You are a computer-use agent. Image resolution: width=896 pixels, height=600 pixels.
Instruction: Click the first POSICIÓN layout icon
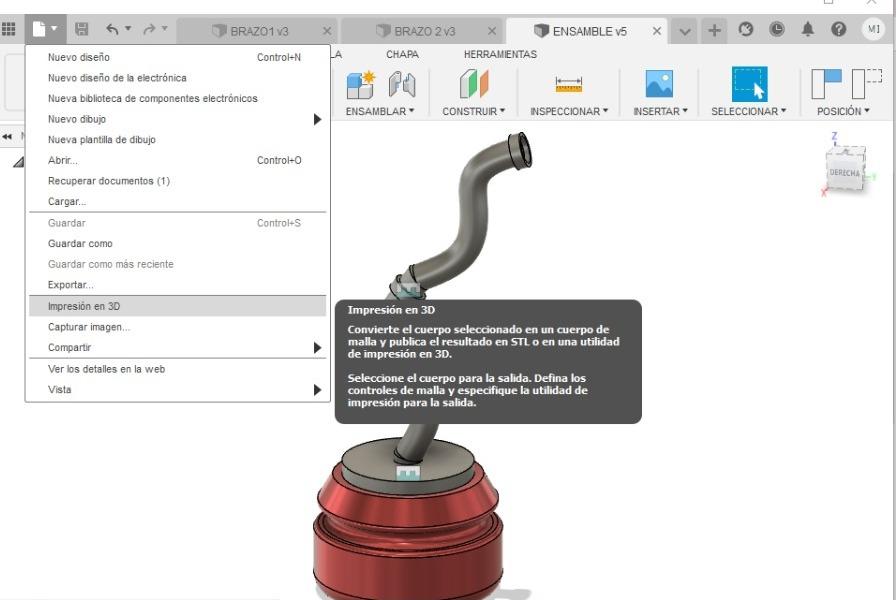click(x=826, y=84)
